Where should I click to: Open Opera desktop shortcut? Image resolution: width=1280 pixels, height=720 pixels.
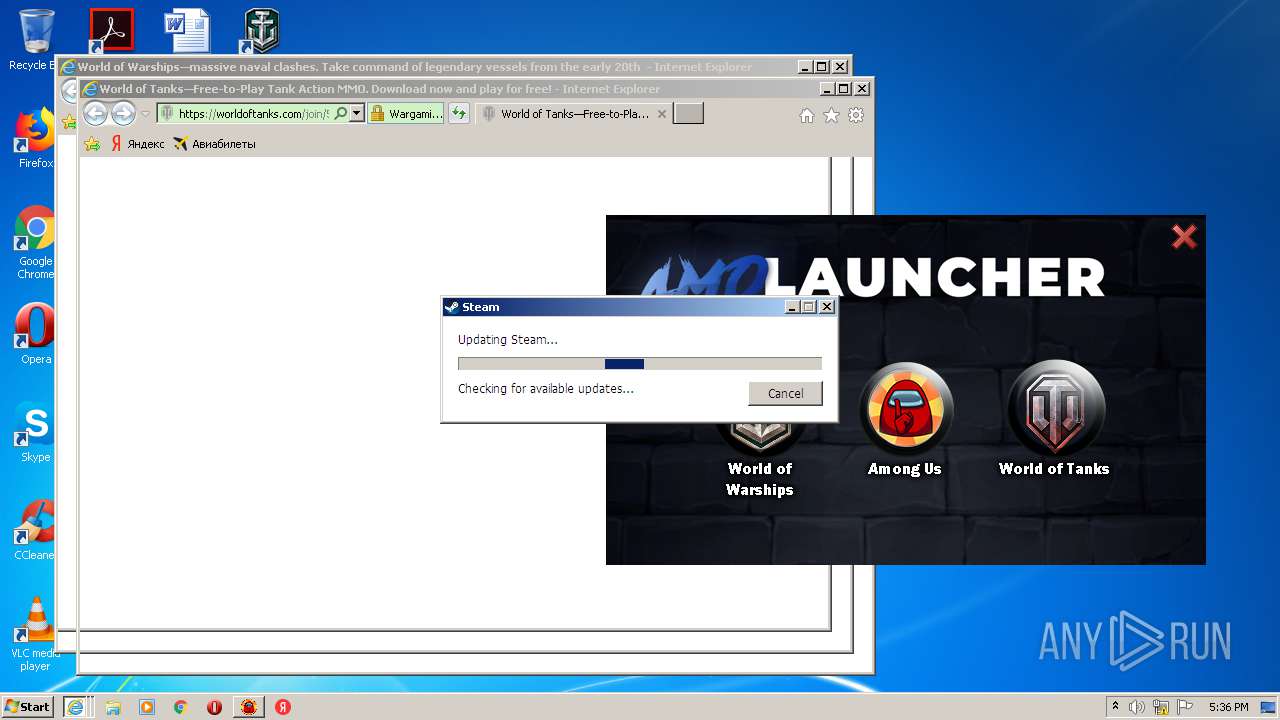36,334
